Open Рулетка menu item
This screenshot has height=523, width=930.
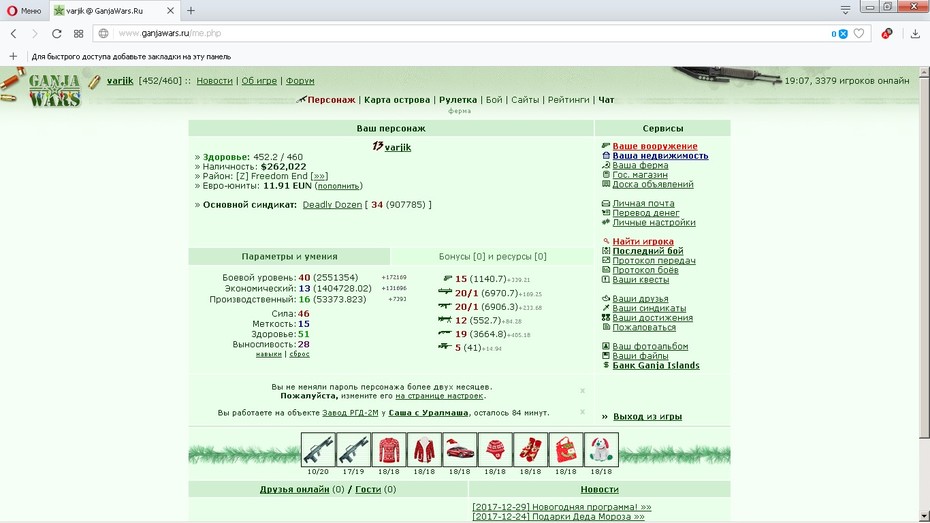[458, 100]
